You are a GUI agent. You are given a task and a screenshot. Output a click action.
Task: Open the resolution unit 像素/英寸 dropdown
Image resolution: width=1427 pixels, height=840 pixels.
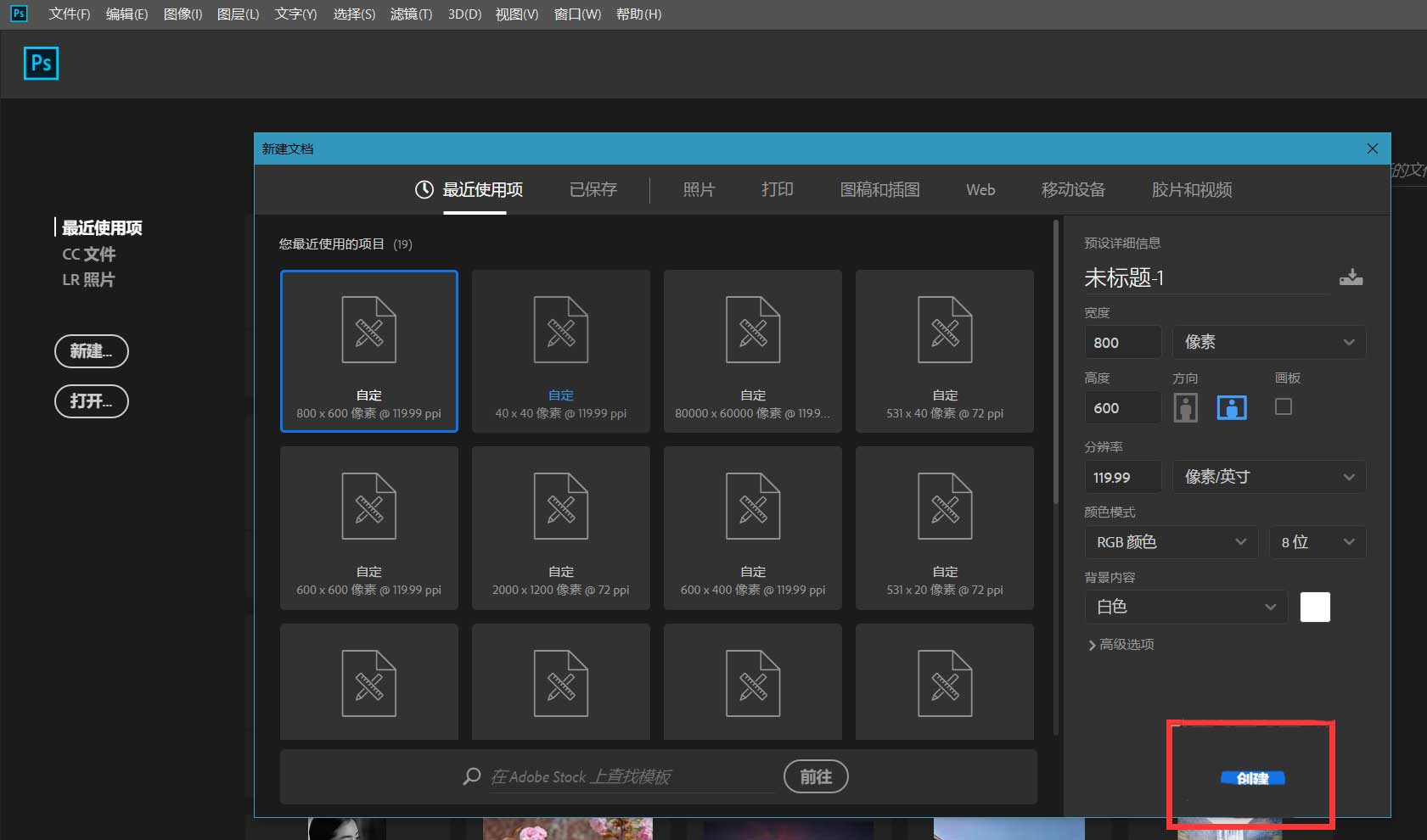1269,477
